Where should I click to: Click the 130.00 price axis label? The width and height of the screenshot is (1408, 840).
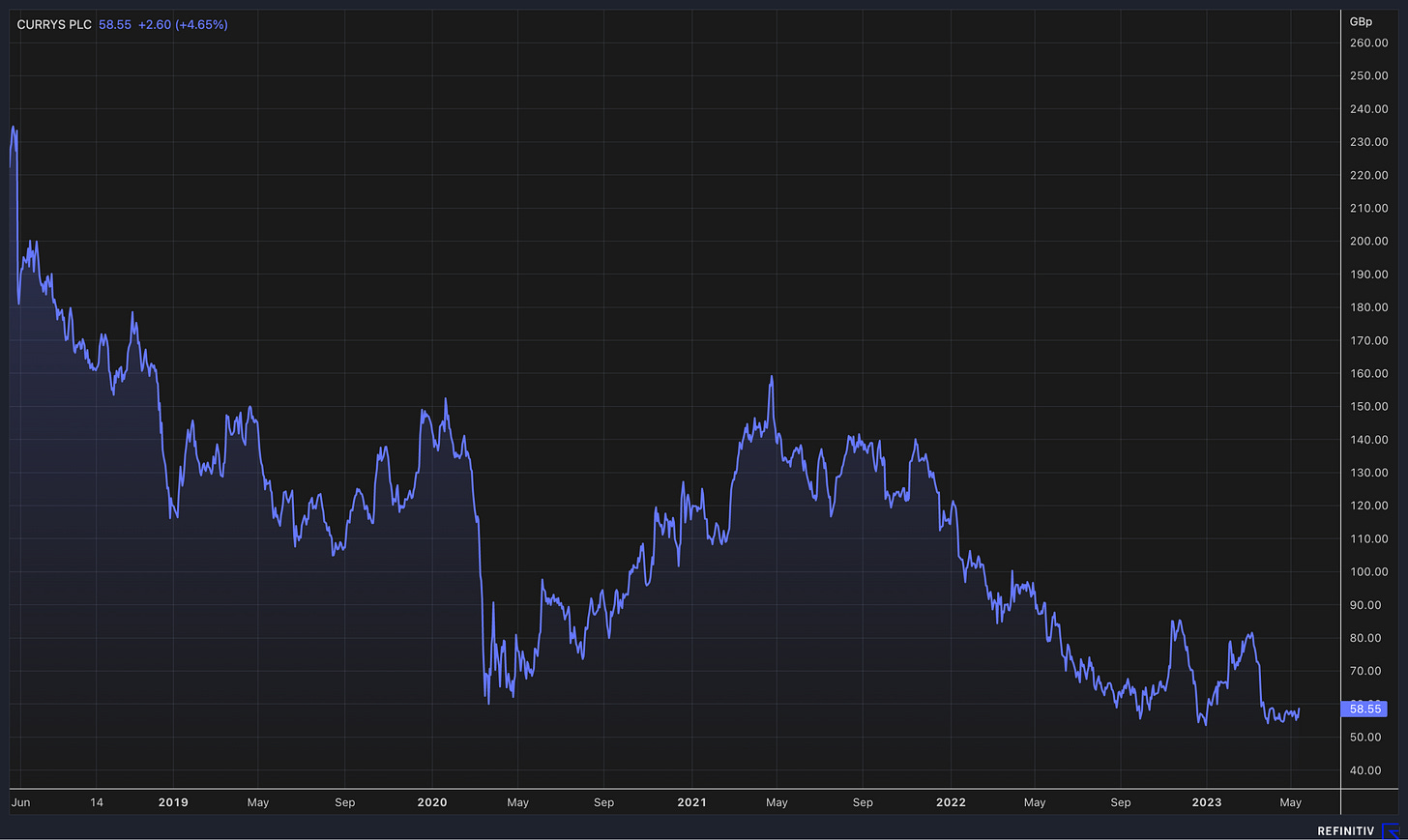coord(1369,473)
